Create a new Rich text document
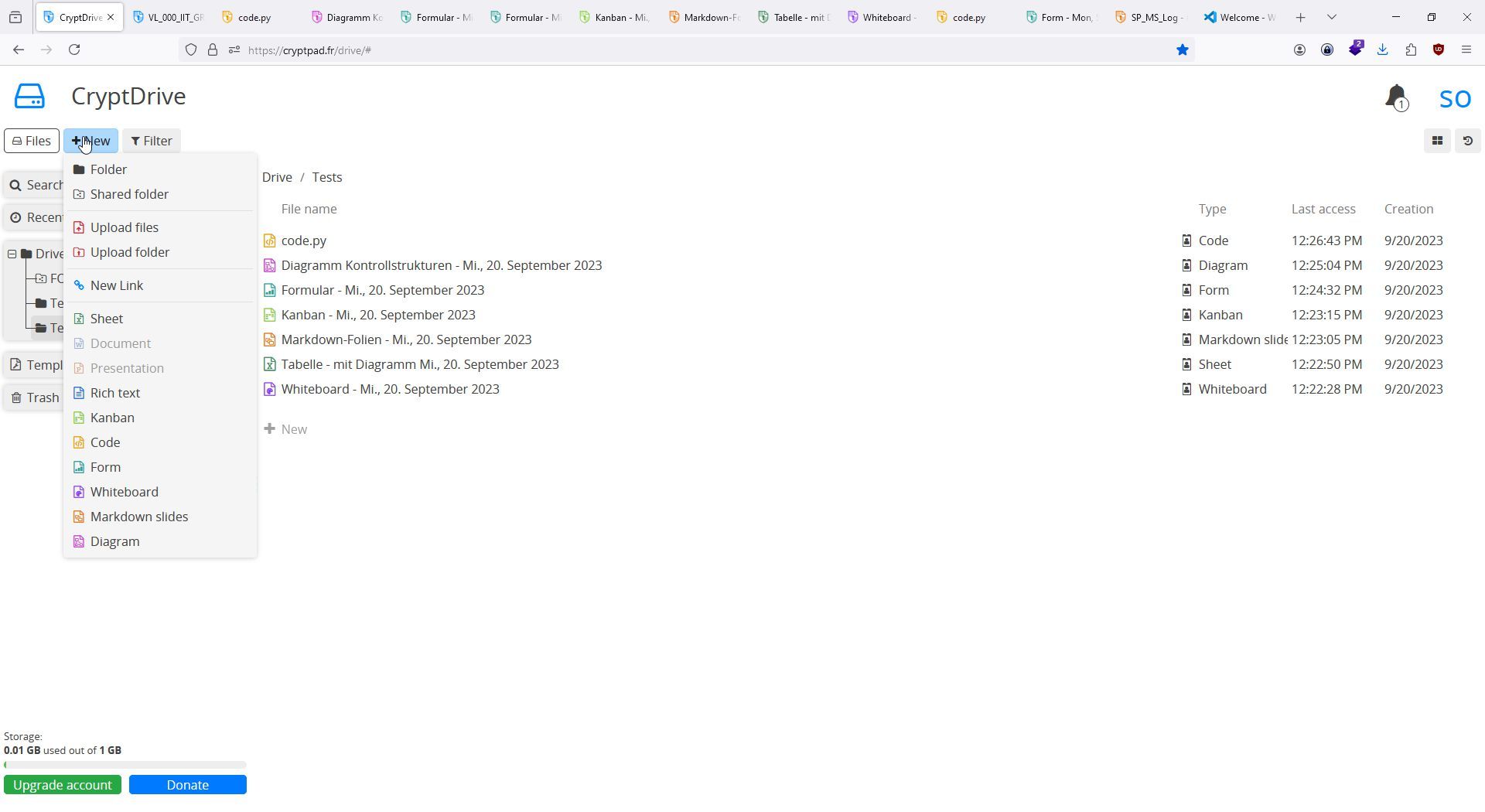This screenshot has height=812, width=1485. 160,393
